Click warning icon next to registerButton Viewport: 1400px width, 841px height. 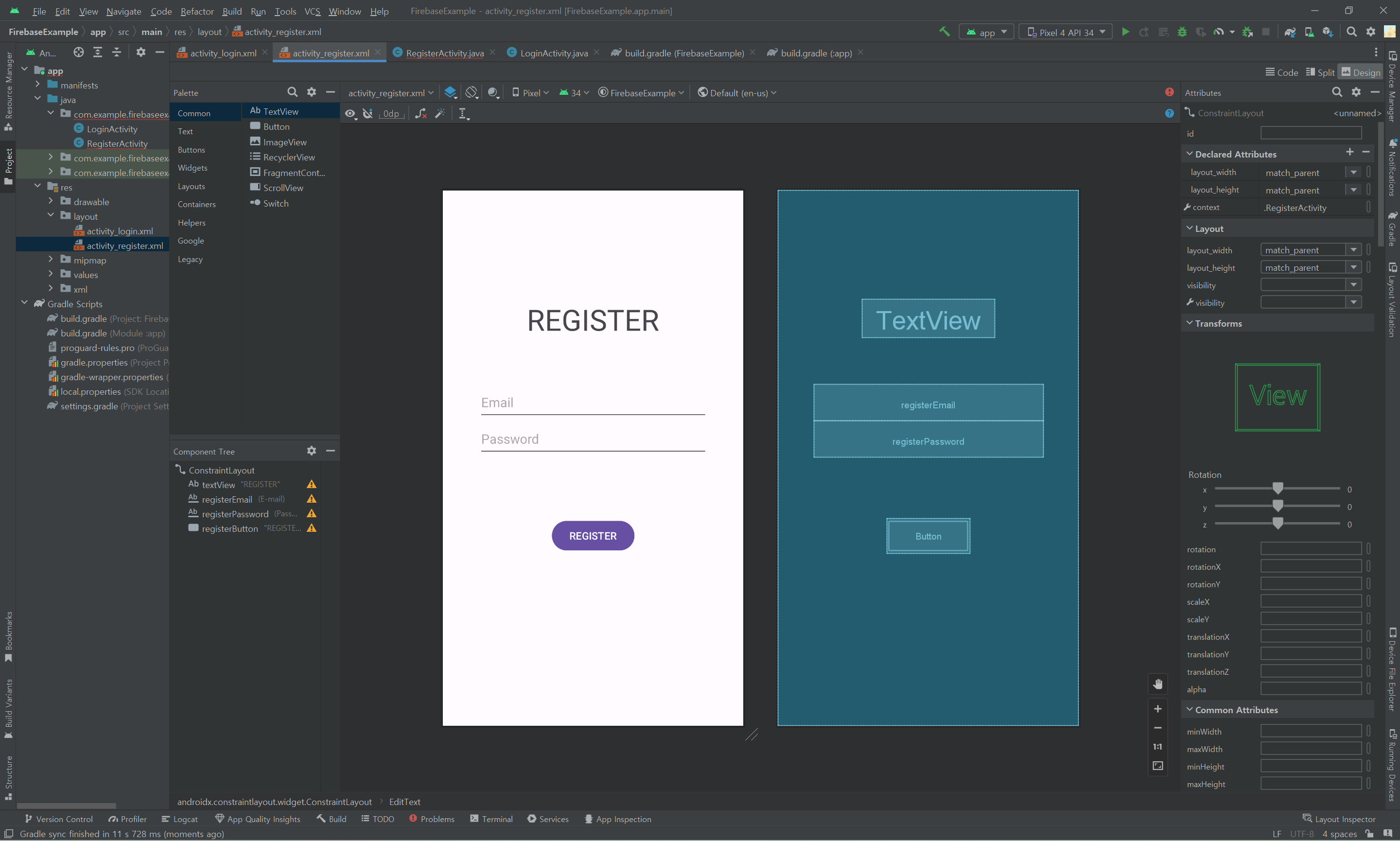[x=312, y=527]
